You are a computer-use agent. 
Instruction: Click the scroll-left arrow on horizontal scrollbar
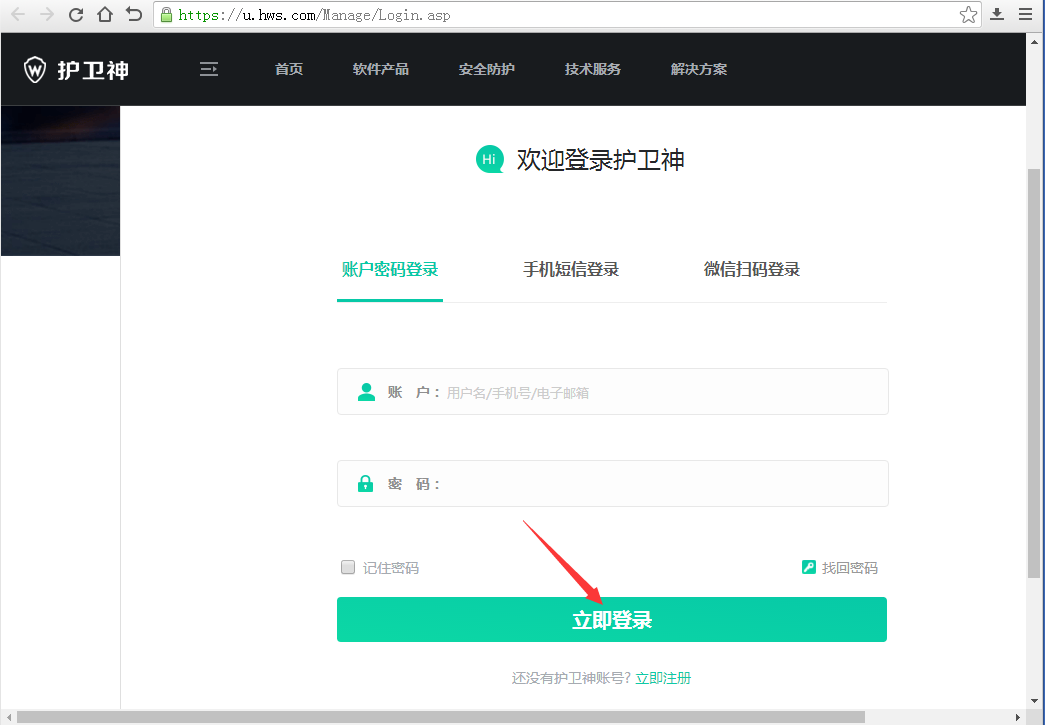point(8,717)
